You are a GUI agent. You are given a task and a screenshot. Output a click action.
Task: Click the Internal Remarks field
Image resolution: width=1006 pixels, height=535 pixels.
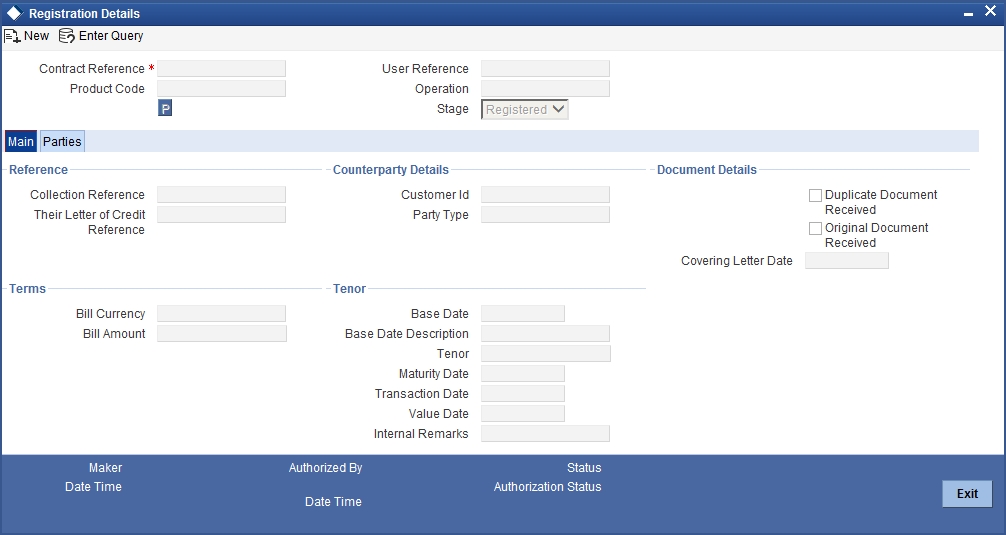coord(545,434)
